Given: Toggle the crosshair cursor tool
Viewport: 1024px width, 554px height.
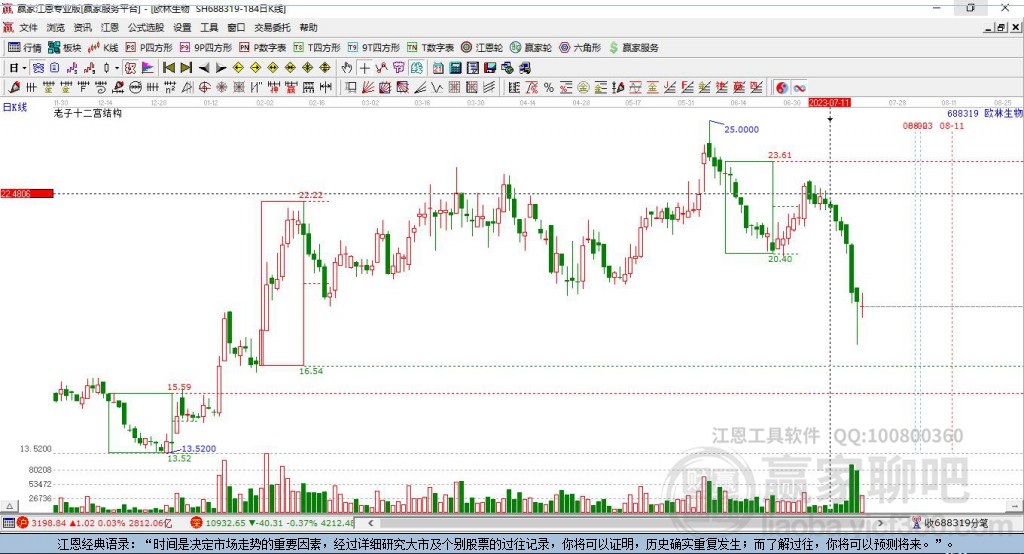Looking at the screenshot, I should (x=364, y=68).
